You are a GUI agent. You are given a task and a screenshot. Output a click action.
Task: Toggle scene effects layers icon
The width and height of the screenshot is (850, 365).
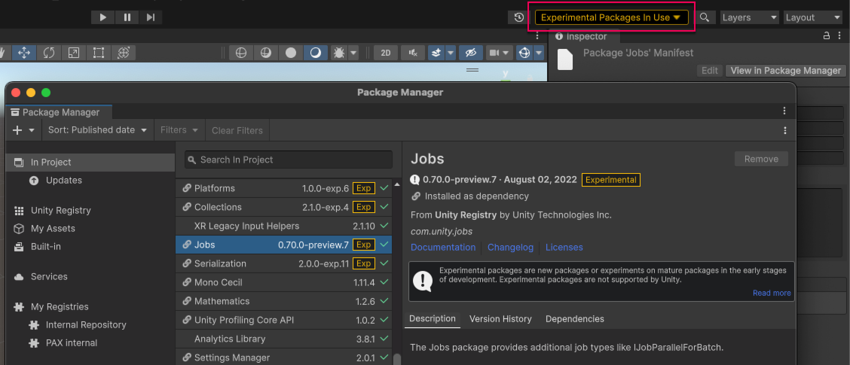436,53
